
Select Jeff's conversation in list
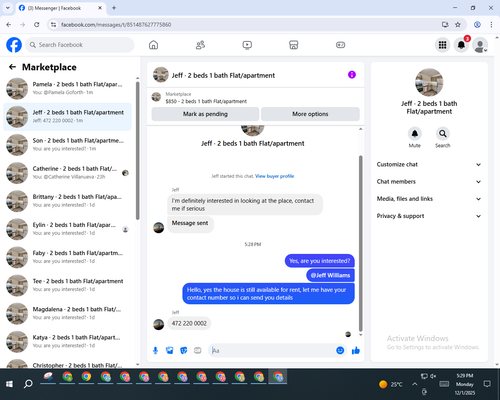tap(67, 117)
